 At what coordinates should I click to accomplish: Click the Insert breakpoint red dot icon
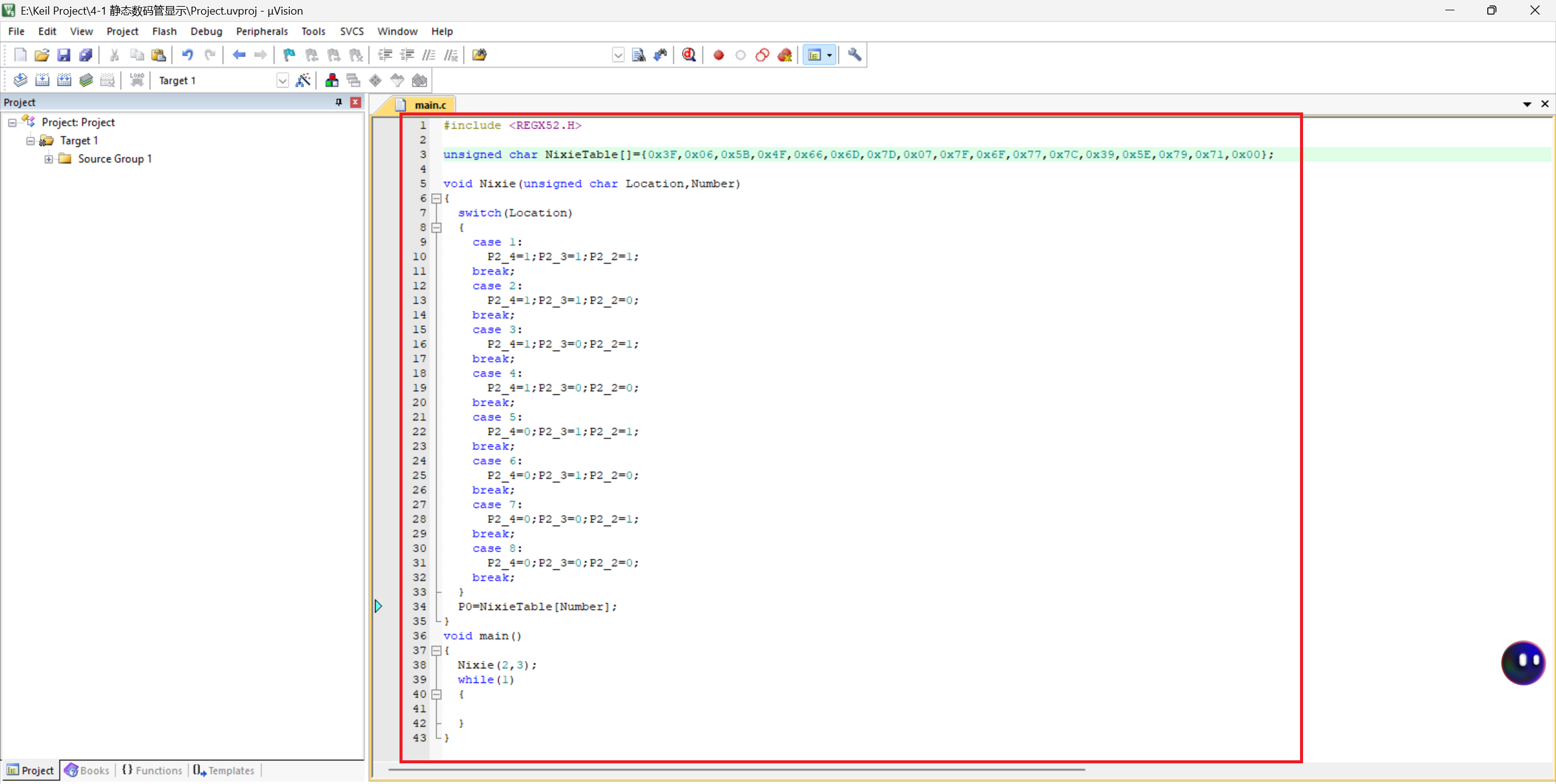[718, 55]
